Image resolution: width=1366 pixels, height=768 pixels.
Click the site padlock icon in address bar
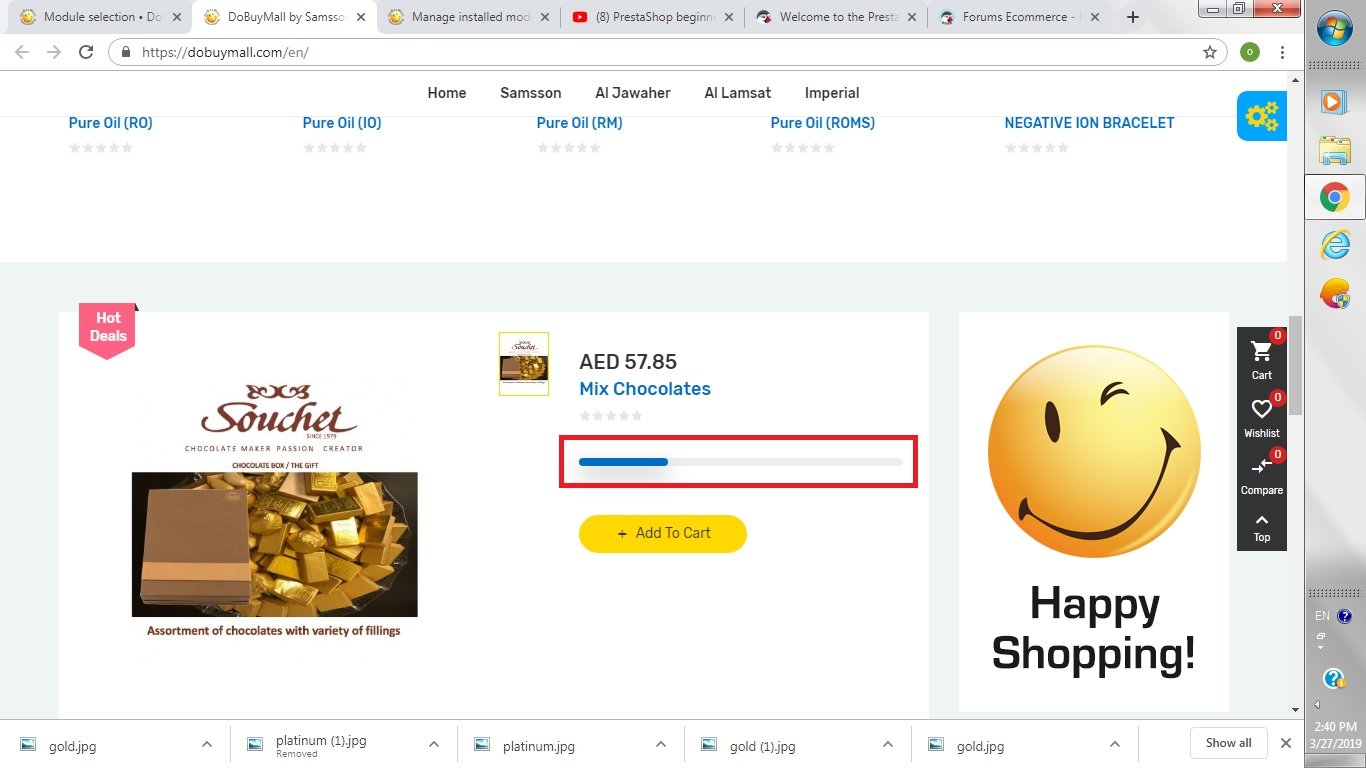[126, 52]
